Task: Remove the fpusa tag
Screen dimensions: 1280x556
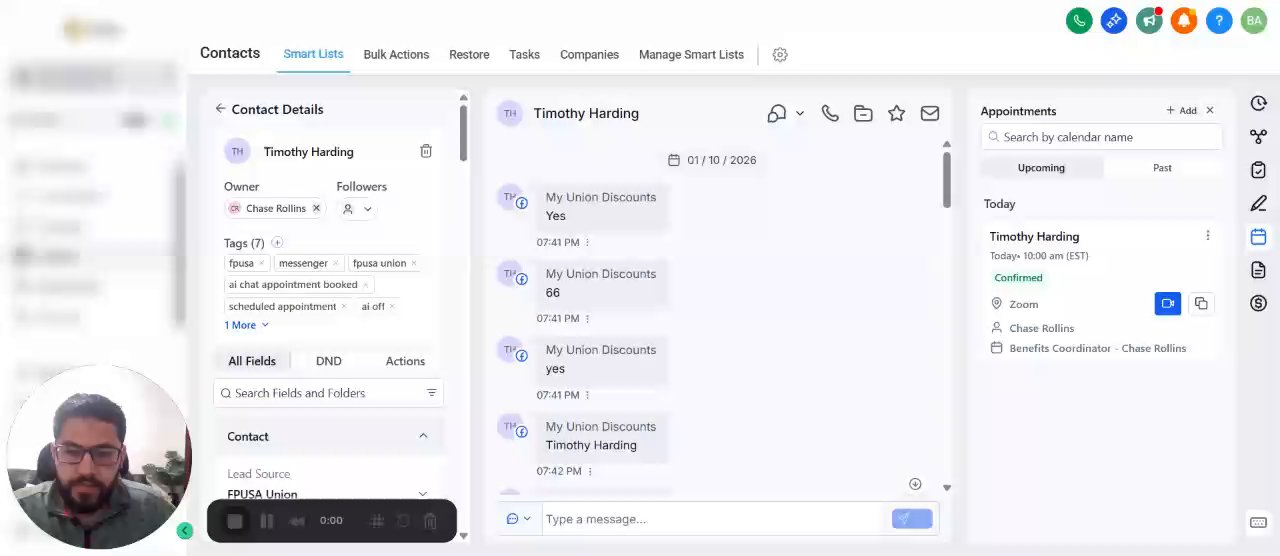Action: click(262, 263)
